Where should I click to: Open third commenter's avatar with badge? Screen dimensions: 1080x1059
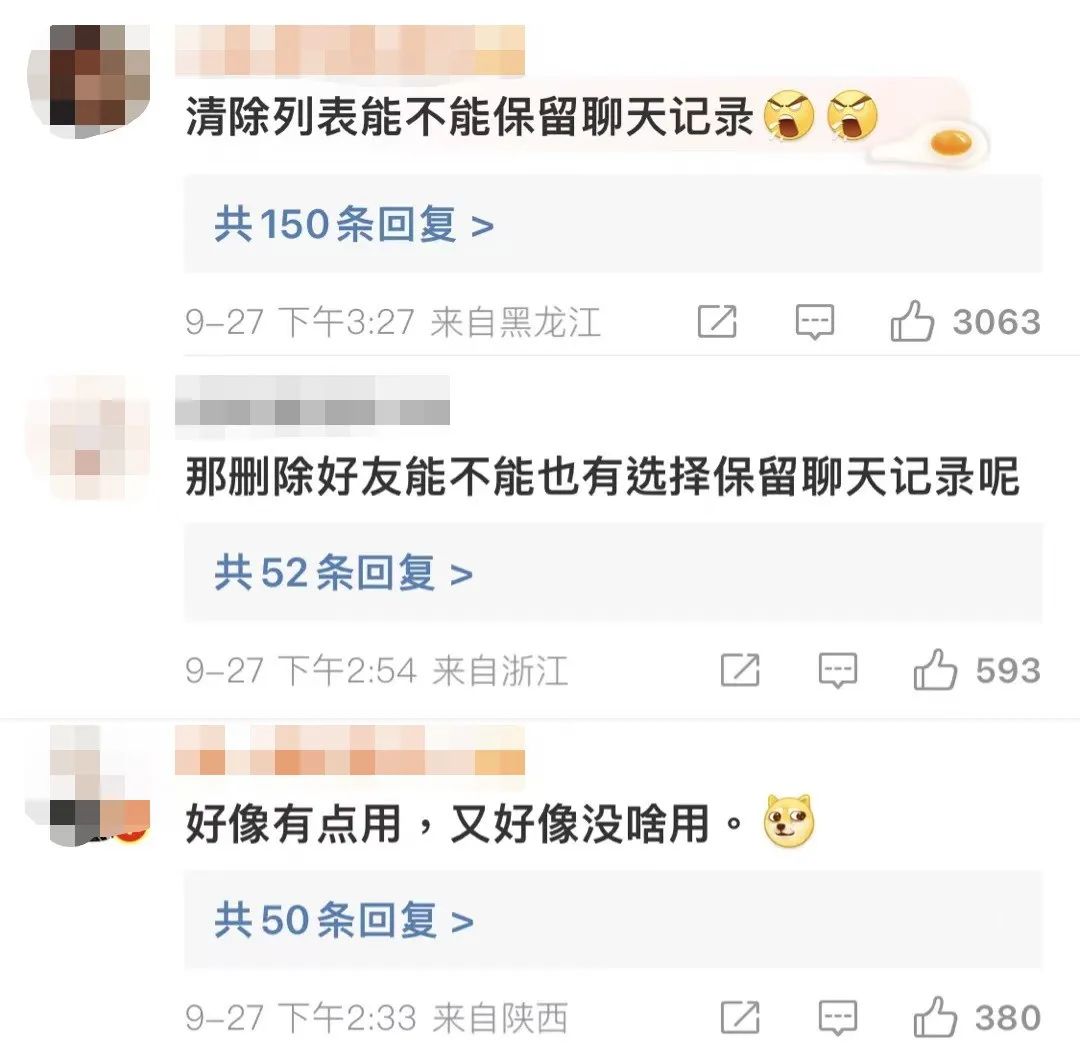point(88,785)
